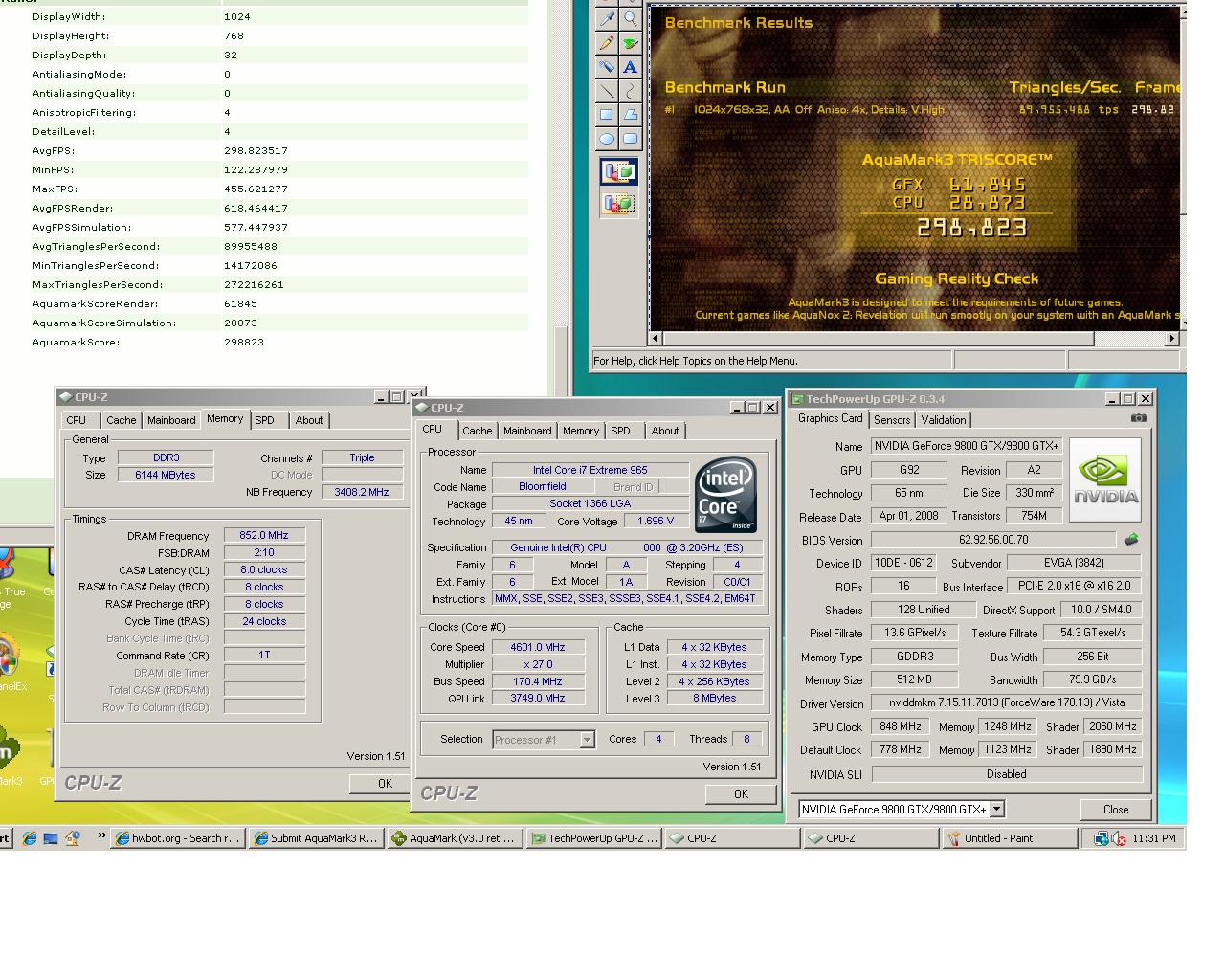Viewport: 1225px width, 980px height.
Task: Click the NVIDIA SLI Disabled field
Action: tap(1007, 774)
